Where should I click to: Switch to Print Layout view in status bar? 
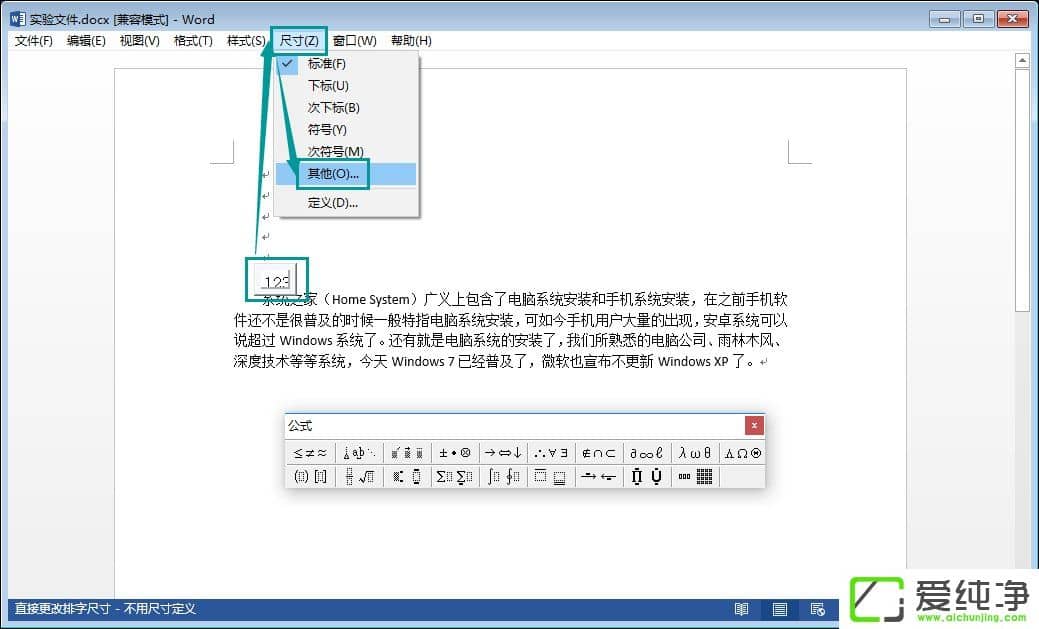pyautogui.click(x=780, y=609)
